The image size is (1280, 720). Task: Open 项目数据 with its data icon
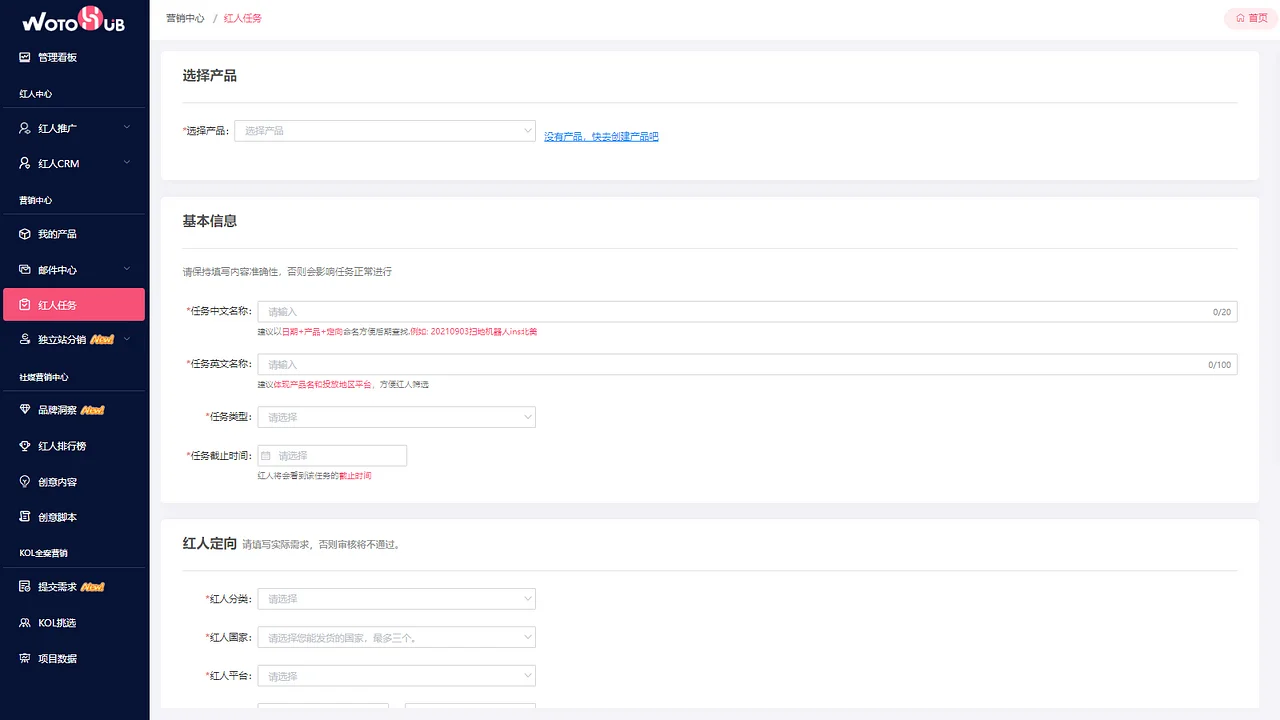coord(23,657)
